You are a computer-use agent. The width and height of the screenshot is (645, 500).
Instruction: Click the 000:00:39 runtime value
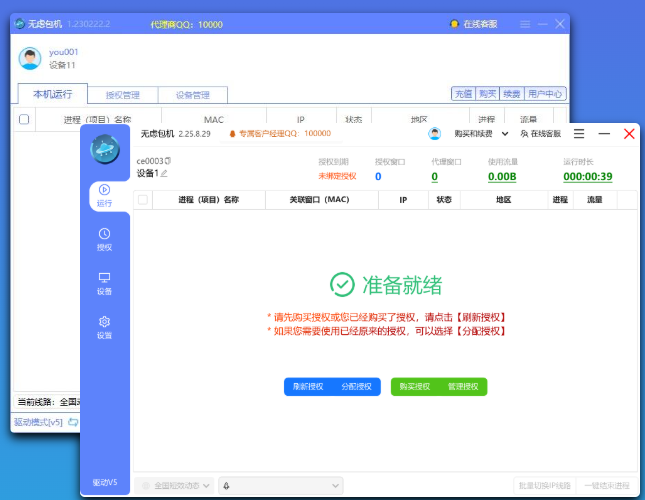tap(588, 176)
